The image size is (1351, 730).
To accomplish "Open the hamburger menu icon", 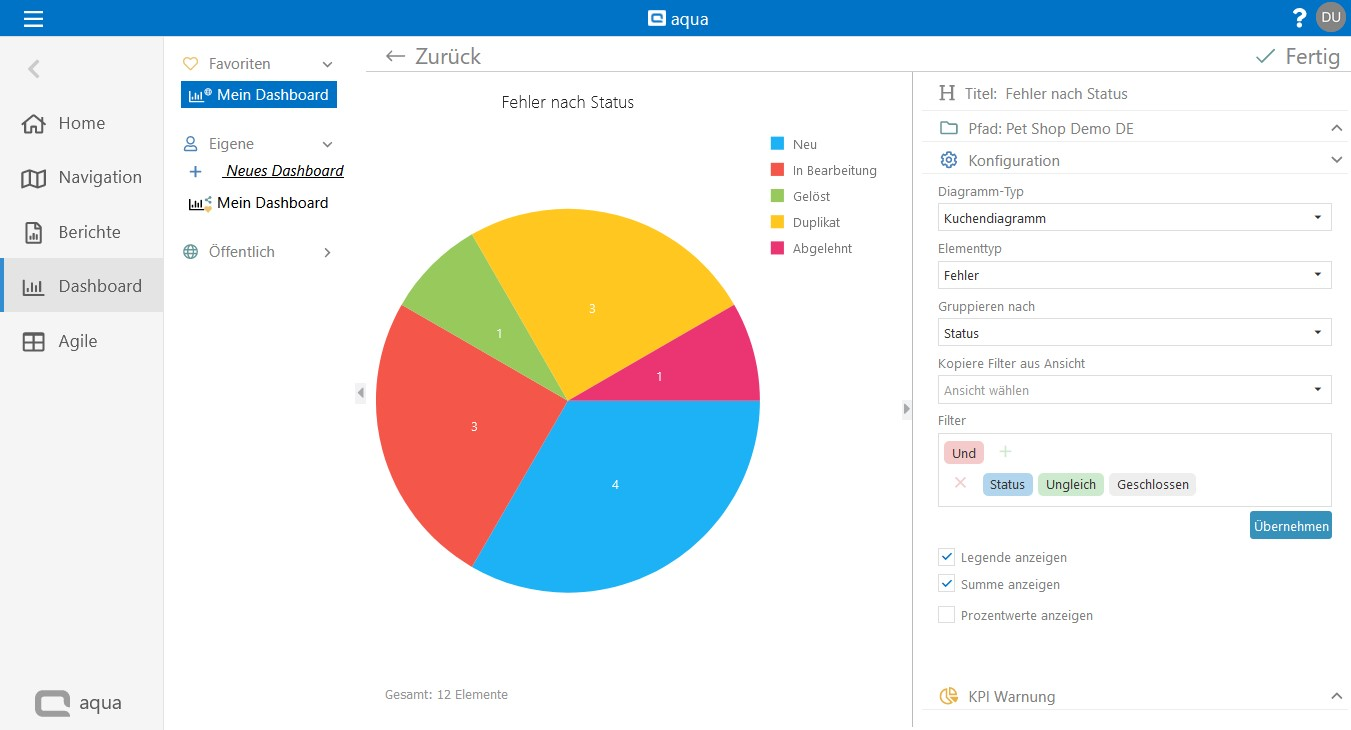I will point(33,18).
